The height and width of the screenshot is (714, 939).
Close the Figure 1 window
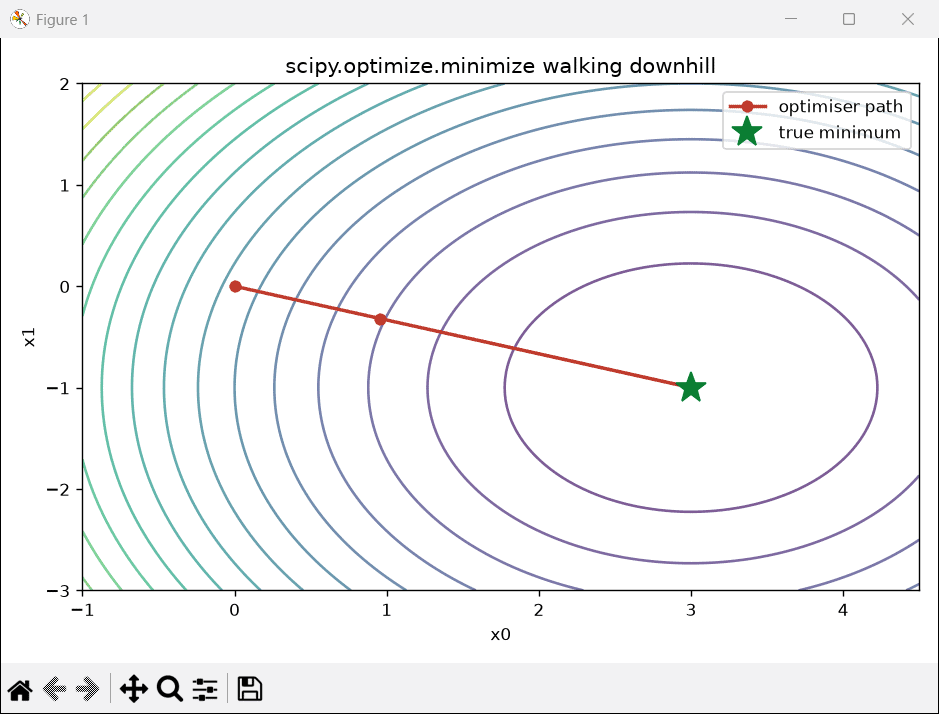[x=908, y=19]
